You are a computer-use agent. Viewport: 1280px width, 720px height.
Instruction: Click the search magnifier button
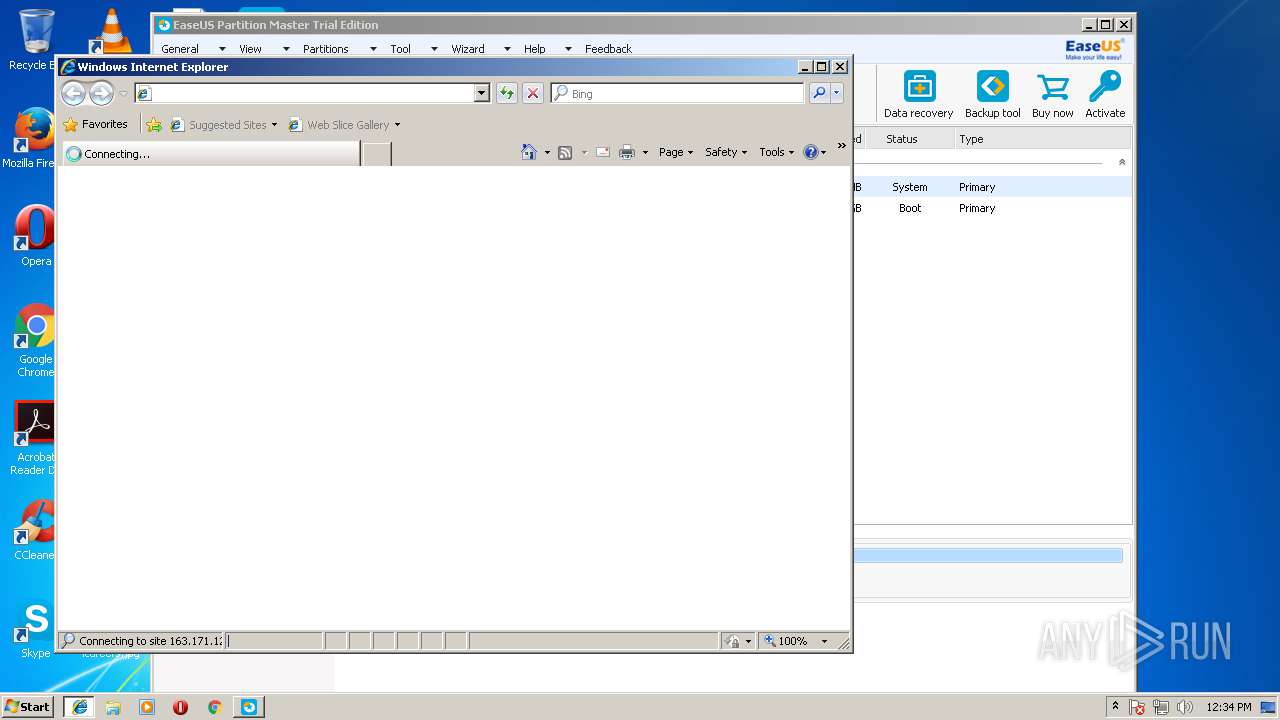click(819, 93)
